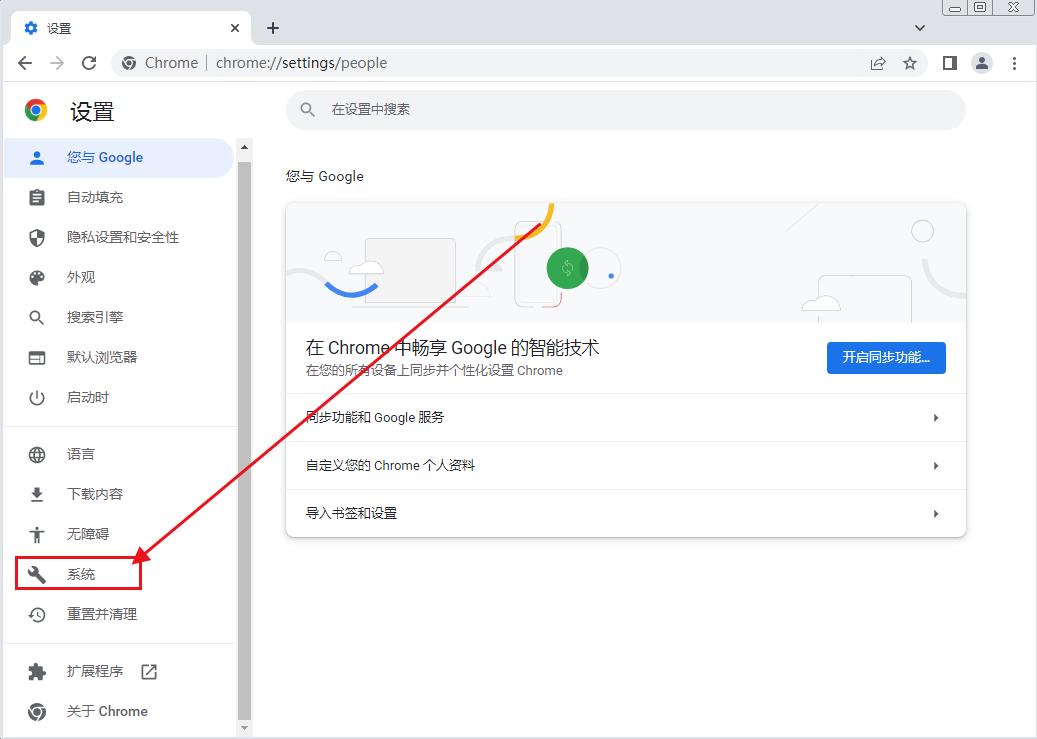1037x739 pixels.
Task: Click the 系统 label
Action: [81, 574]
